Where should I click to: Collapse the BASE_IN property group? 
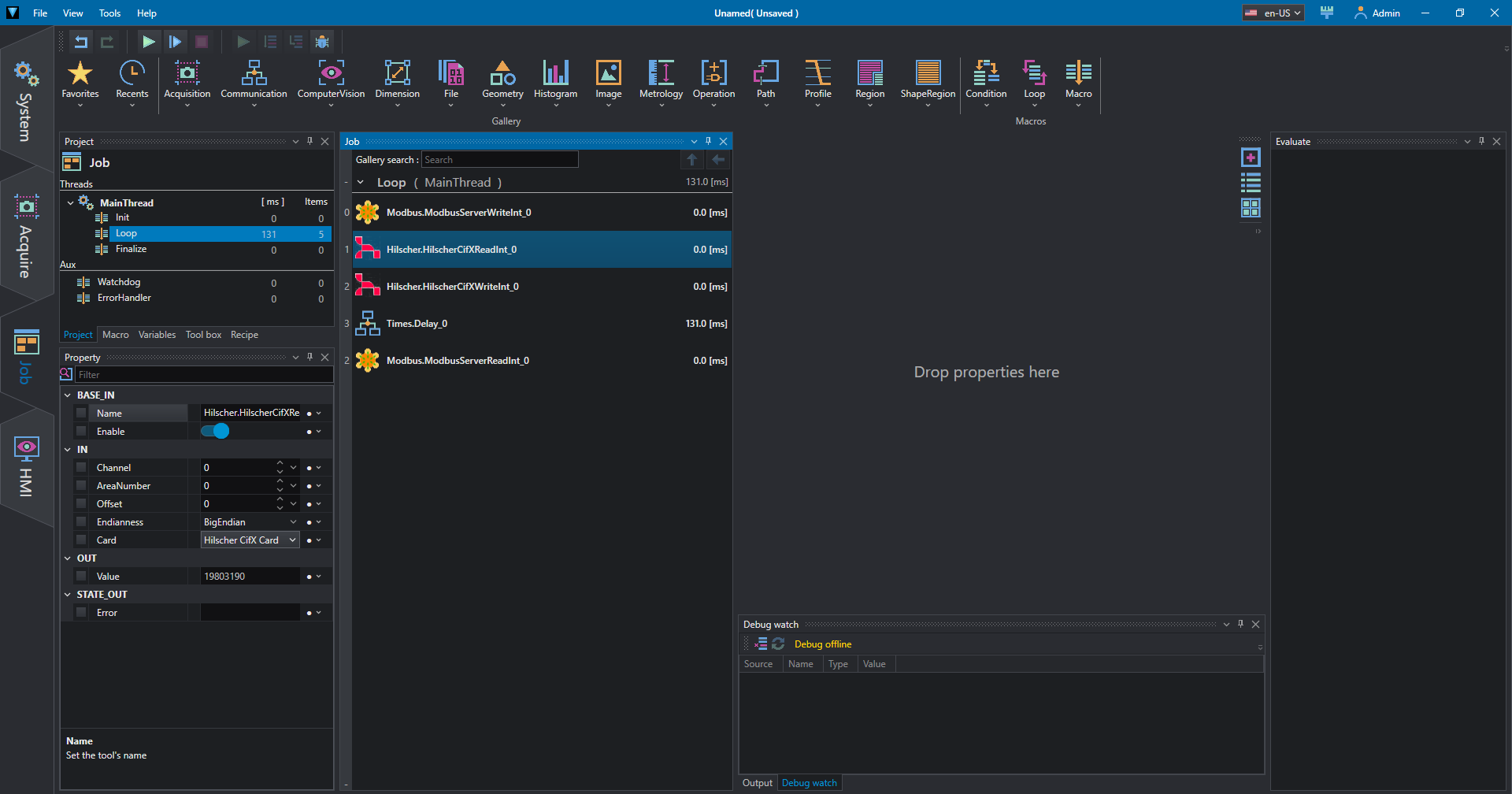coord(68,395)
